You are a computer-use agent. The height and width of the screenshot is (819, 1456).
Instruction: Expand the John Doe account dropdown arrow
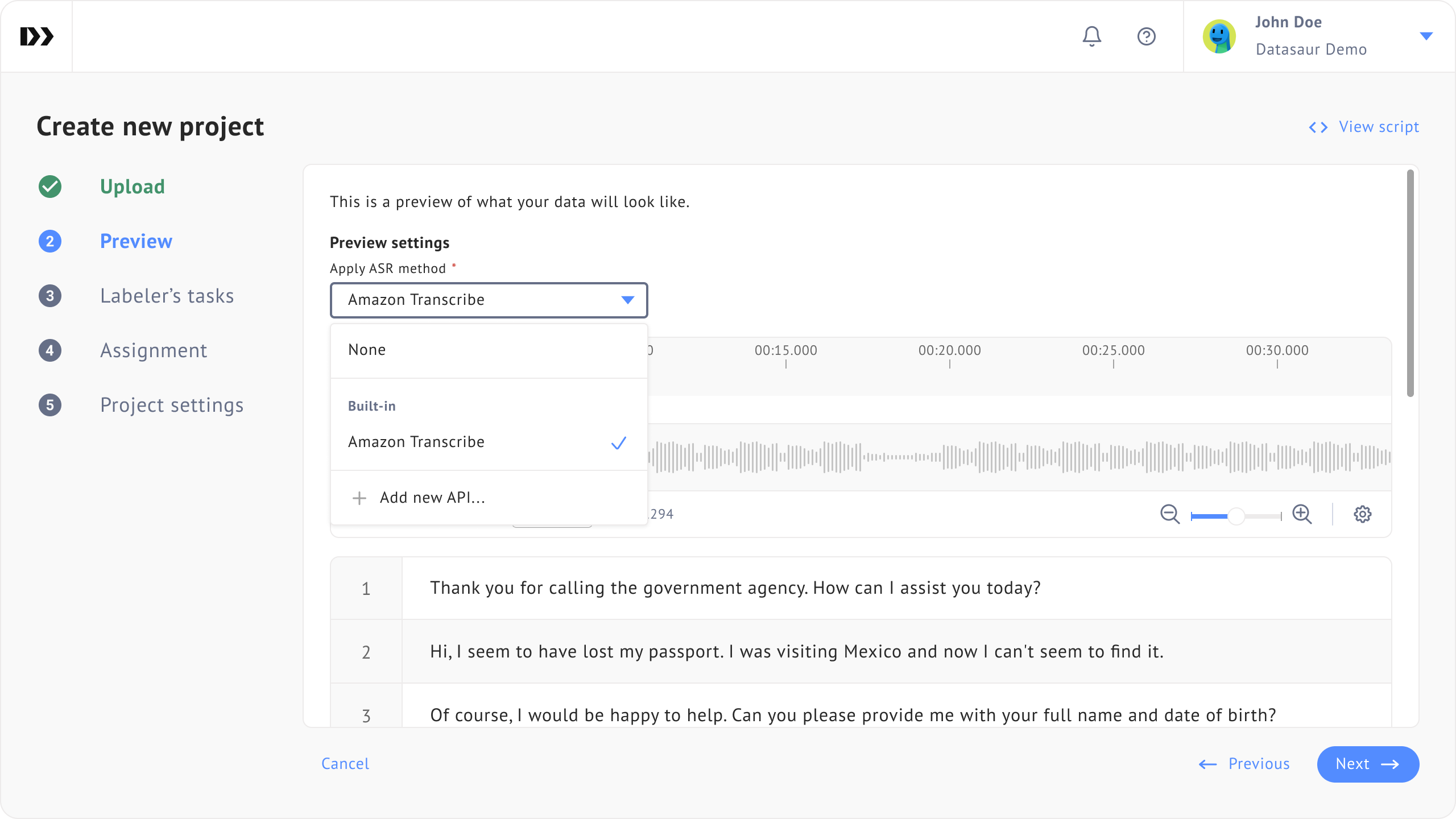pos(1426,36)
